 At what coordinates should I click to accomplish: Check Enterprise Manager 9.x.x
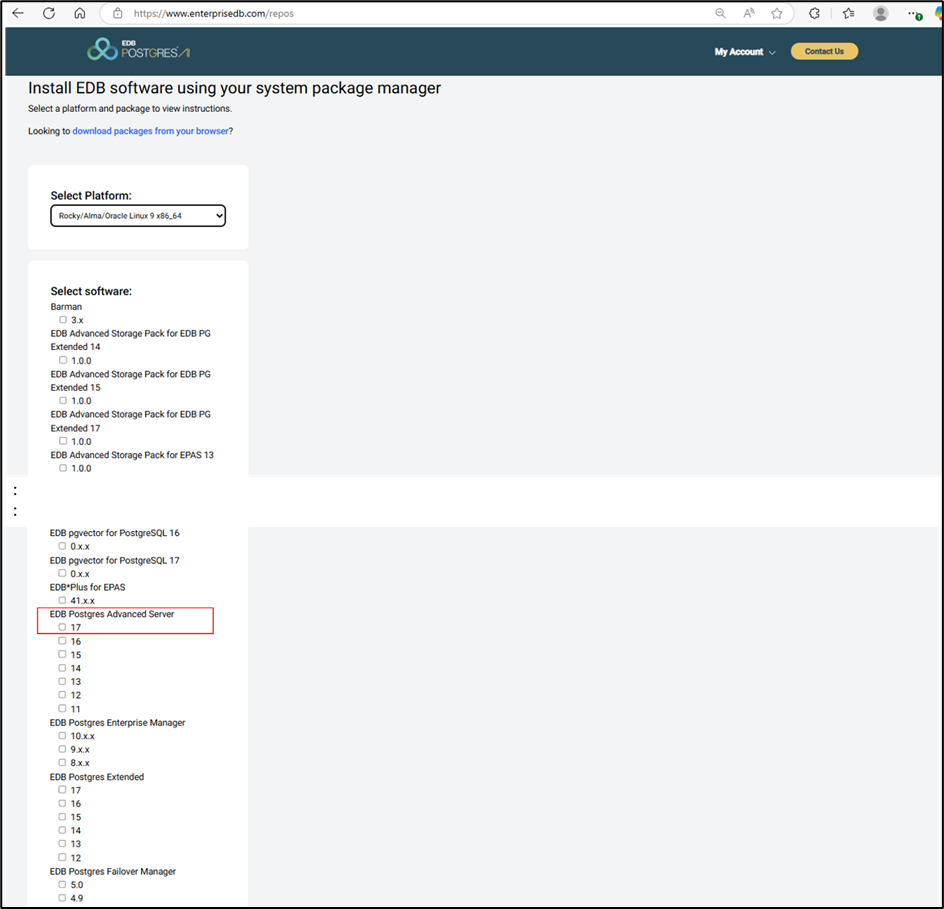click(62, 749)
